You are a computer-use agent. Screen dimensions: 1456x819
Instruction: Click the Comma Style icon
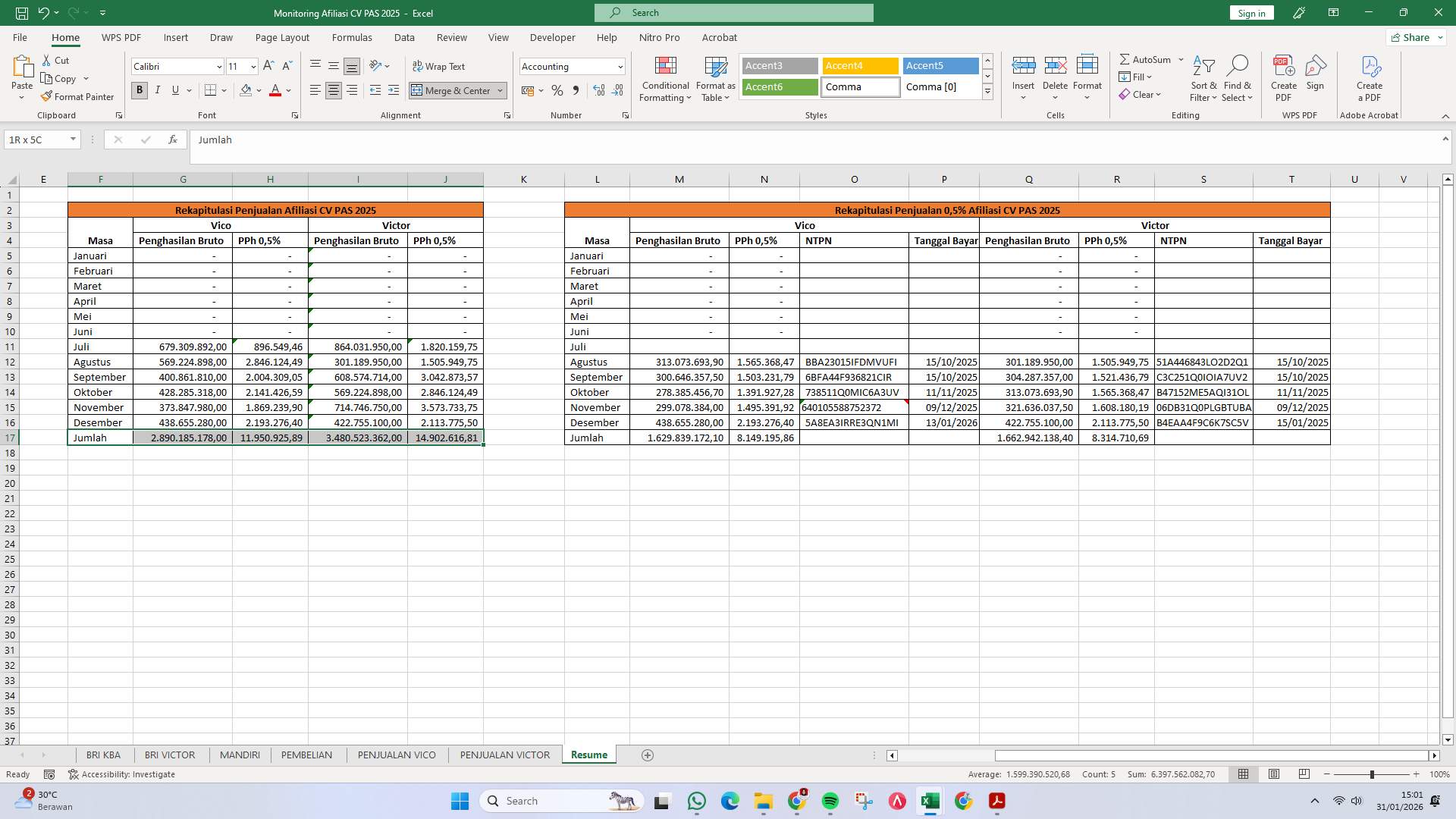tap(576, 90)
